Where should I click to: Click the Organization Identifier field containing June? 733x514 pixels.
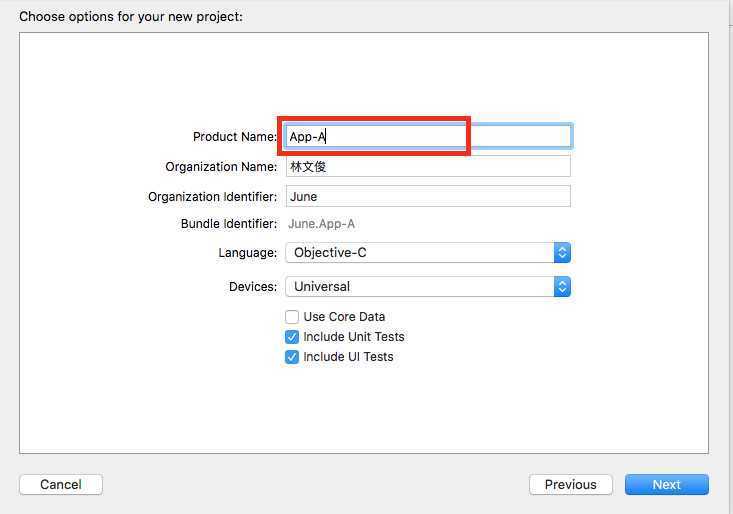tap(428, 196)
